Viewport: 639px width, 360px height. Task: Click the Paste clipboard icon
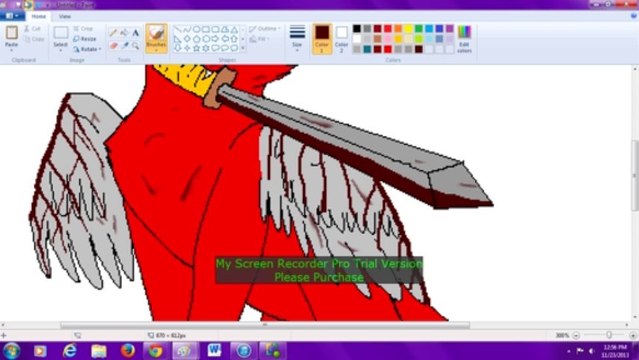point(11,33)
